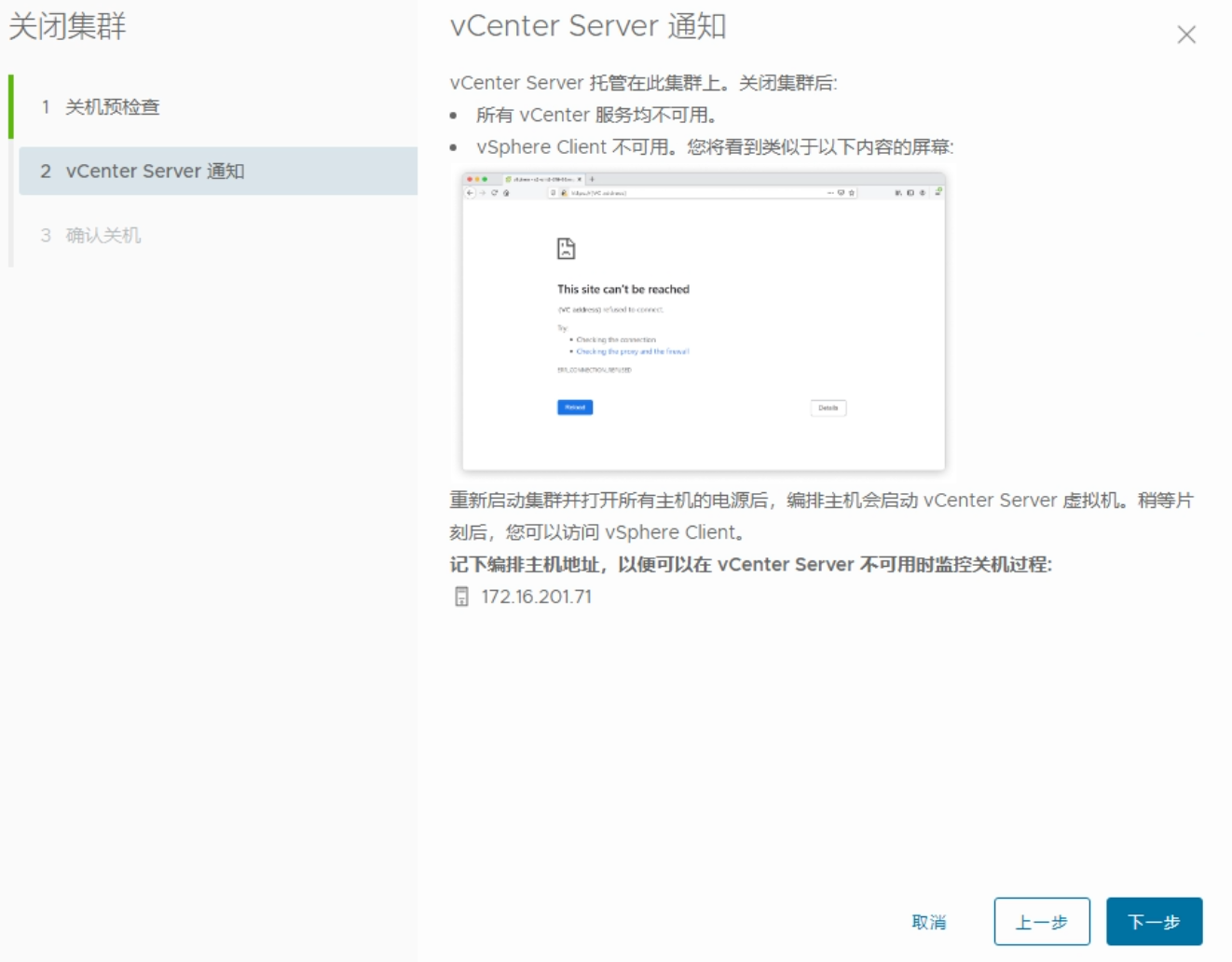Click the vCenter Server 通知 heading
Viewport: 1232px width, 962px height.
588,26
